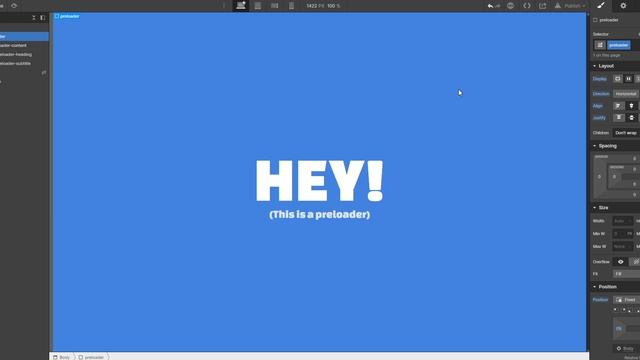
Task: Click the share/export icon in top bar
Action: point(542,6)
